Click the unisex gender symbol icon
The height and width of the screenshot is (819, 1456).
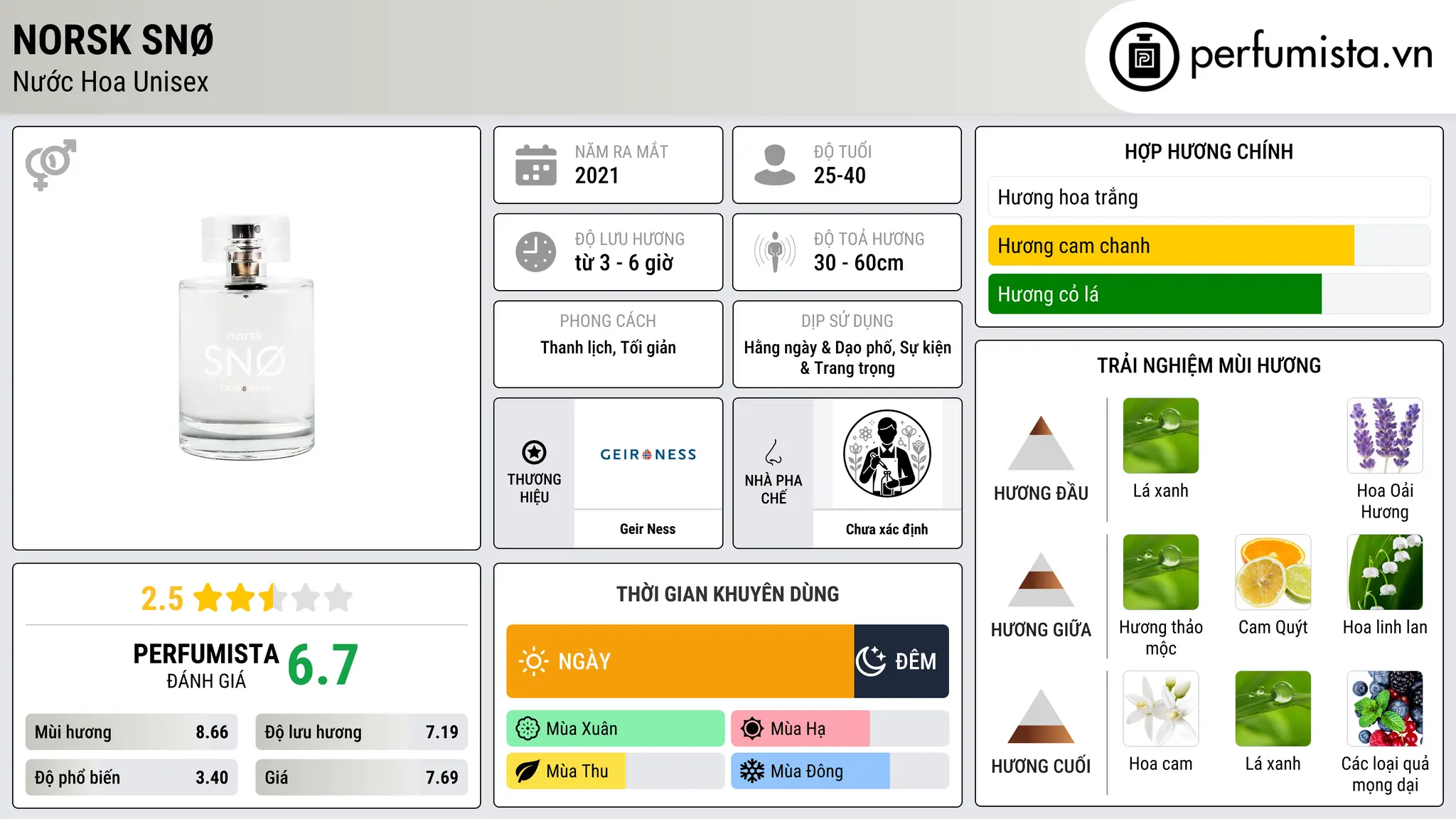point(50,165)
